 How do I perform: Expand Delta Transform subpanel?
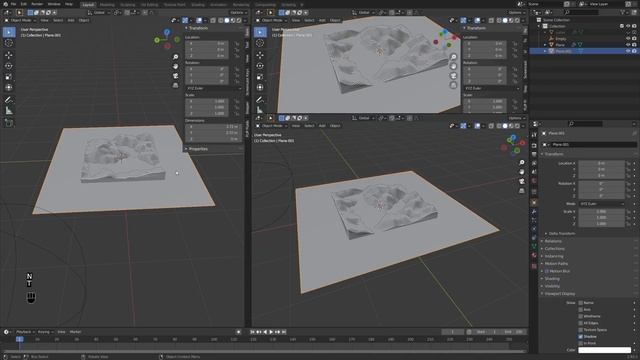tap(562, 233)
